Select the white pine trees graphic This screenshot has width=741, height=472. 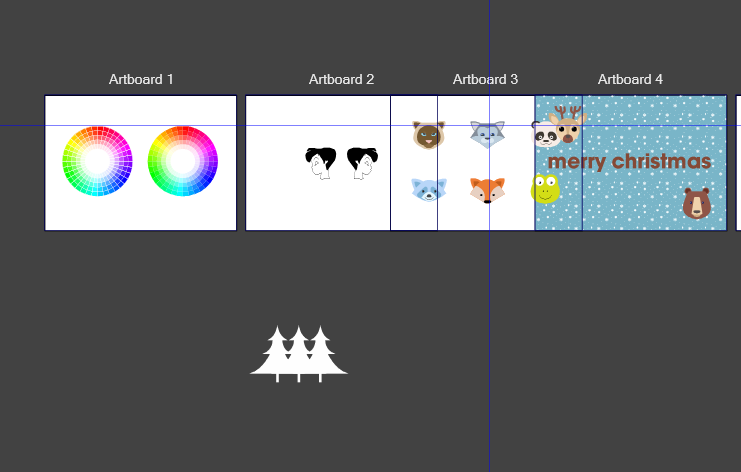(298, 354)
